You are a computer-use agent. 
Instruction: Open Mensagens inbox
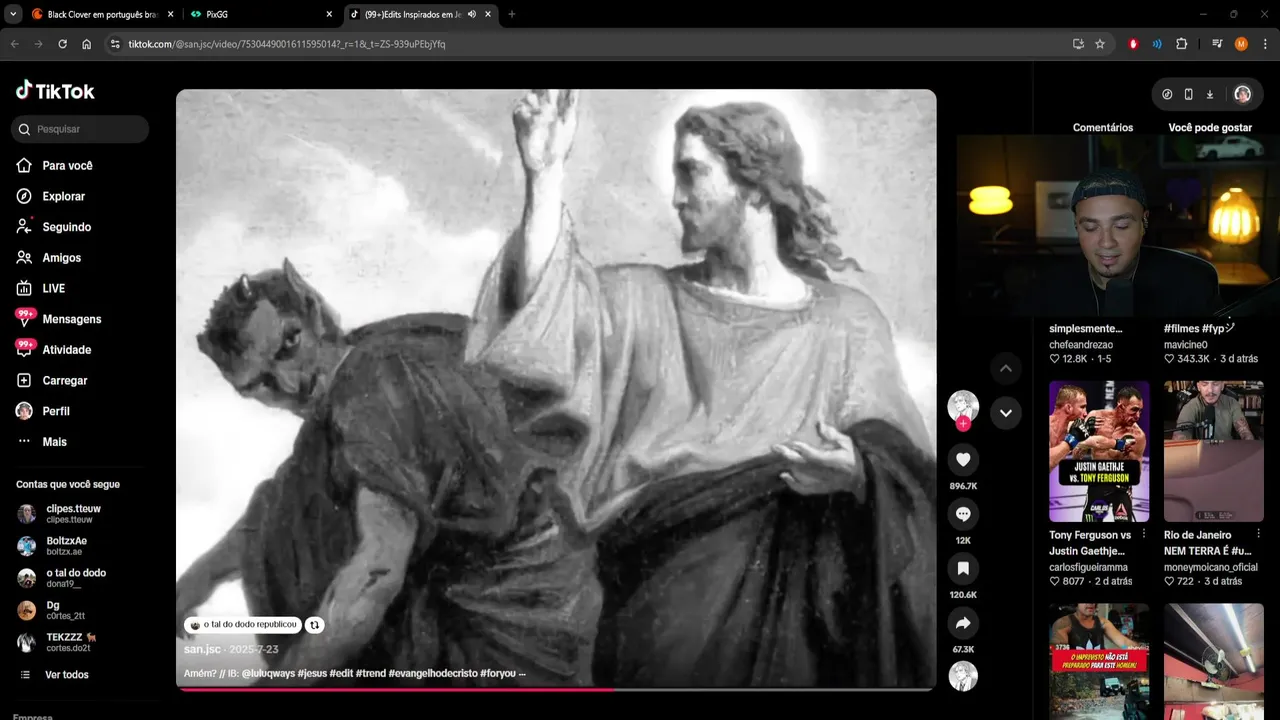pos(59,319)
